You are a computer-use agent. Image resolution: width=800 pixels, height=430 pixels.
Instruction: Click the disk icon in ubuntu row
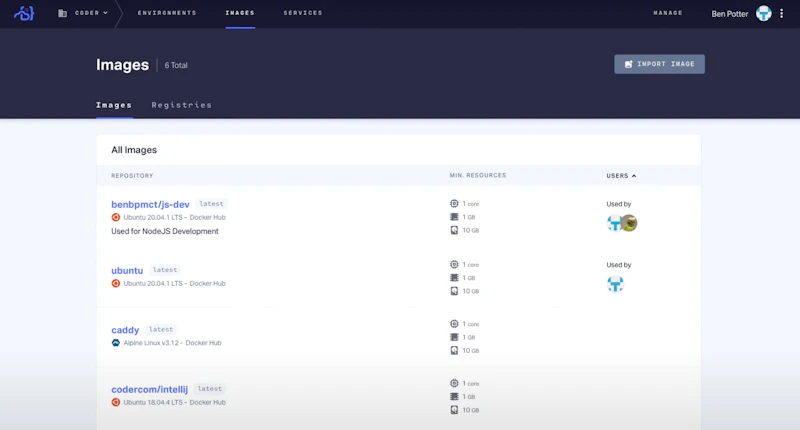(454, 291)
